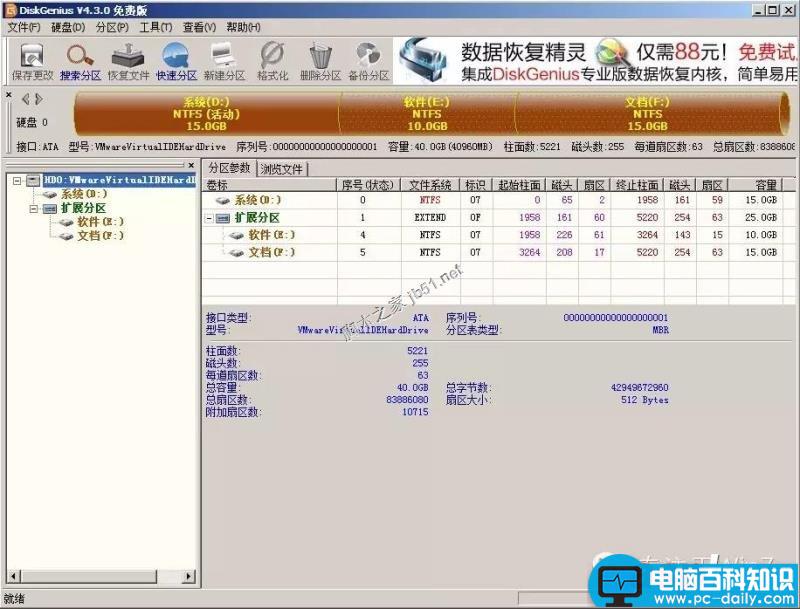Click the 10.0GB capacity cell in the table
800x609 pixels.
(761, 235)
